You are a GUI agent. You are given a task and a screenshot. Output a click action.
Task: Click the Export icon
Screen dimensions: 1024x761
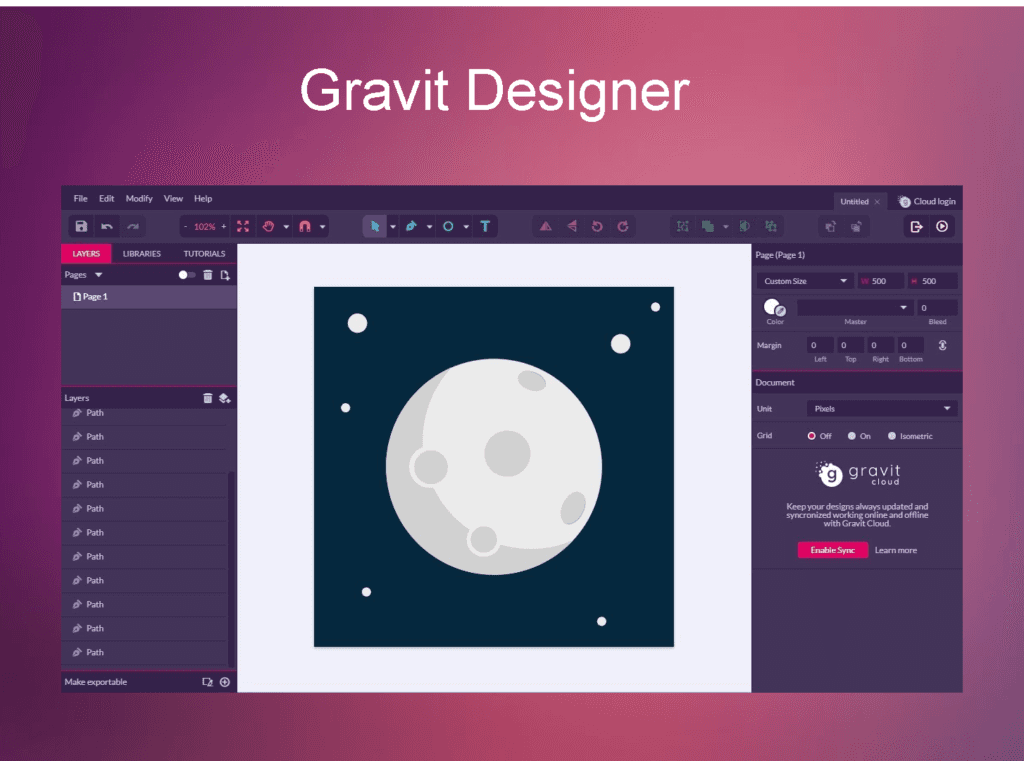pos(916,227)
